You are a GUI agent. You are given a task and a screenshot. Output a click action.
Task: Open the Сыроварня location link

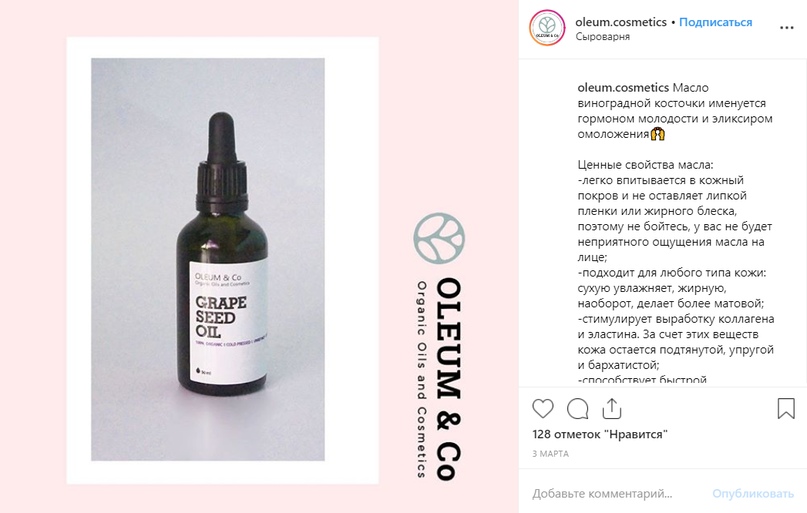(602, 37)
